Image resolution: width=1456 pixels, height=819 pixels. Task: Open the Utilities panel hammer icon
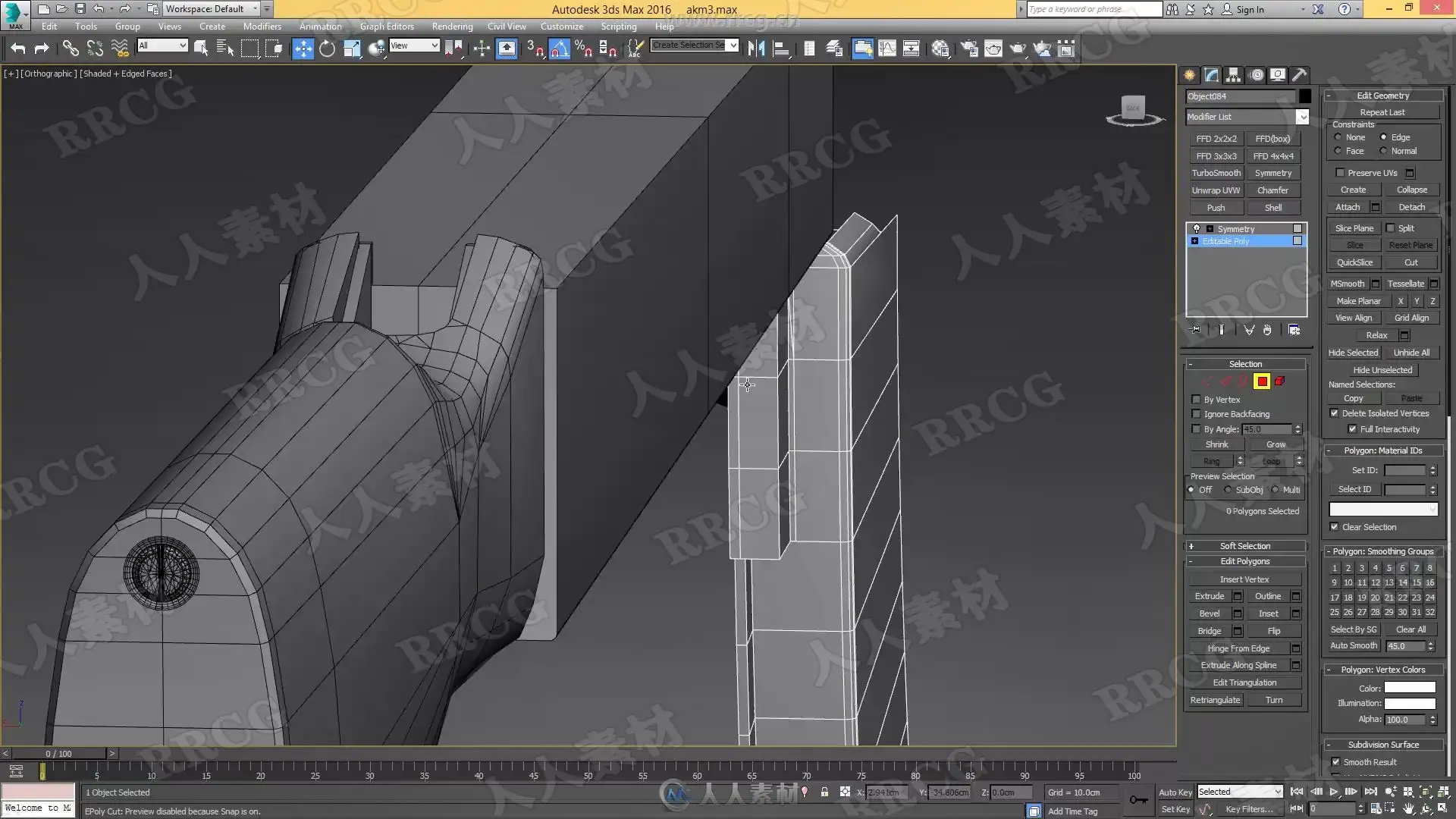pyautogui.click(x=1300, y=74)
